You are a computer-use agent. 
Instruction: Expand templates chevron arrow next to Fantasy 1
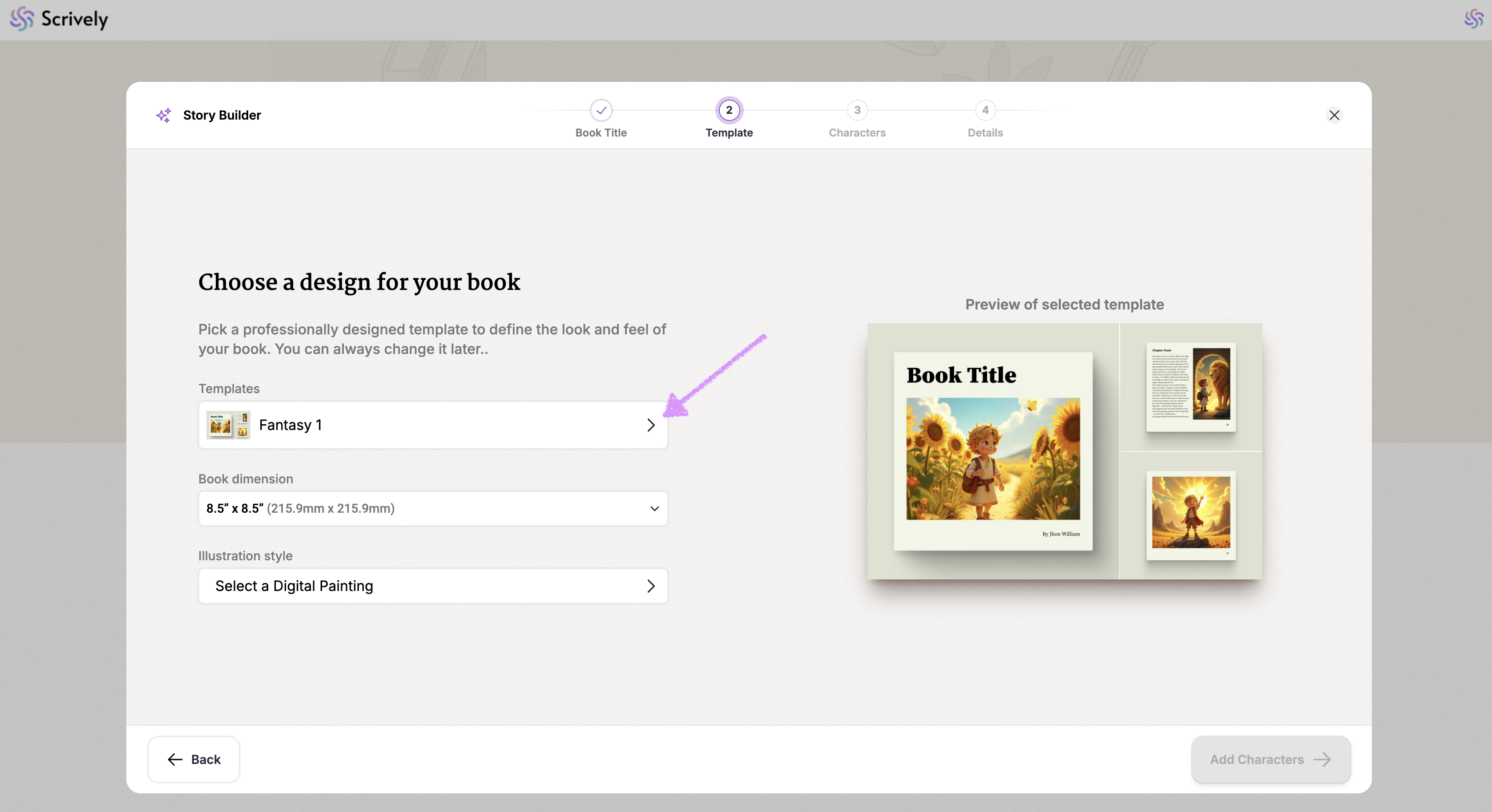[650, 425]
